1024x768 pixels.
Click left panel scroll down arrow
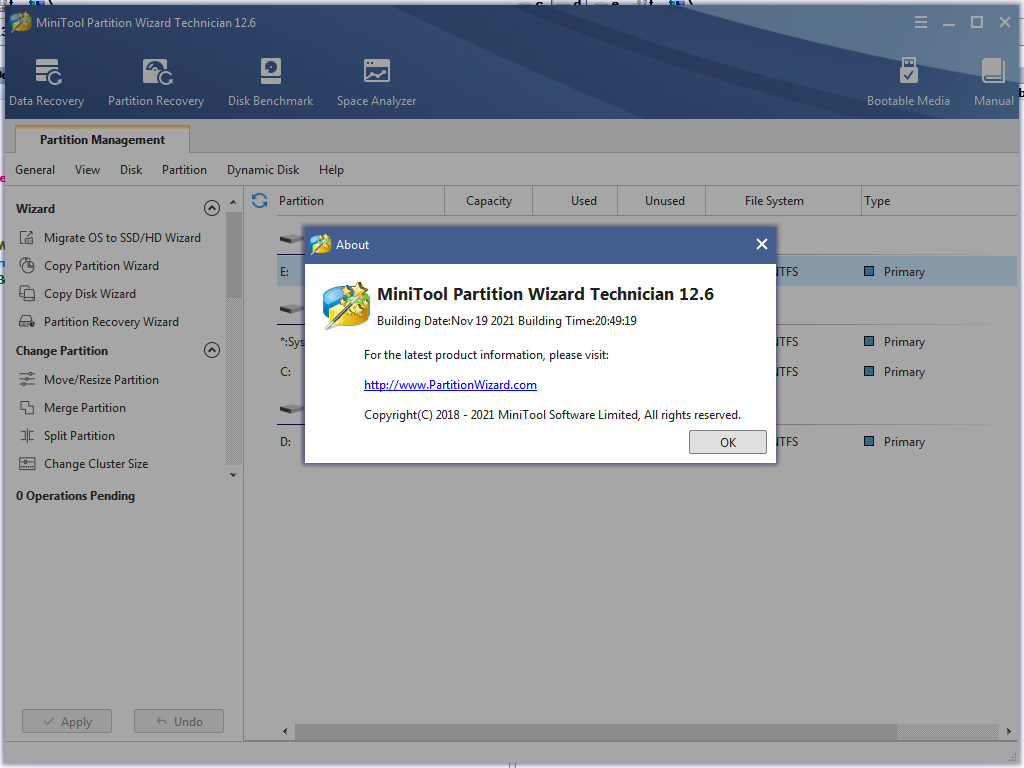pos(233,475)
